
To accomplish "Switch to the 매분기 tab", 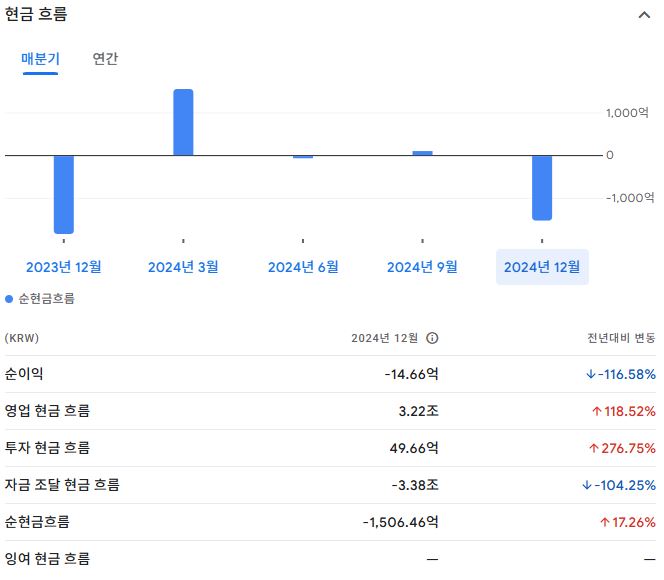I will pos(41,58).
